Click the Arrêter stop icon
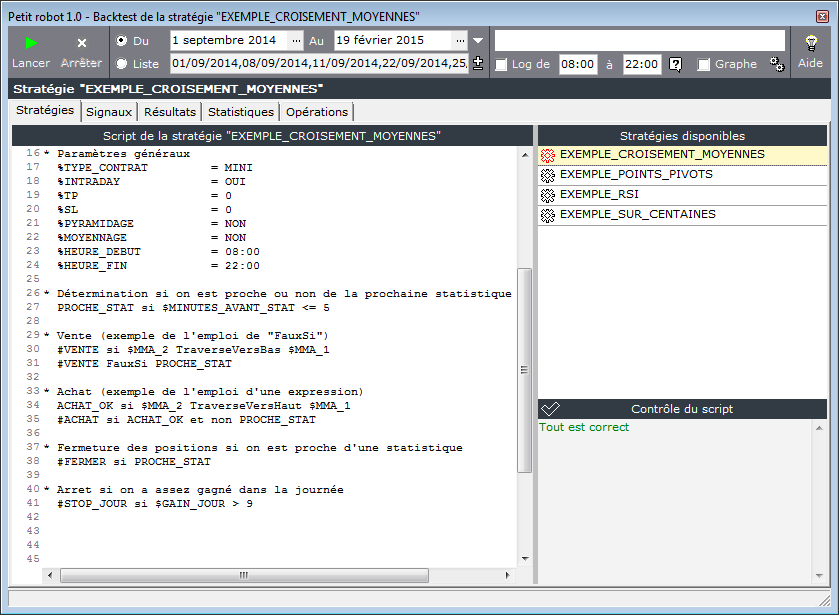 (82, 43)
